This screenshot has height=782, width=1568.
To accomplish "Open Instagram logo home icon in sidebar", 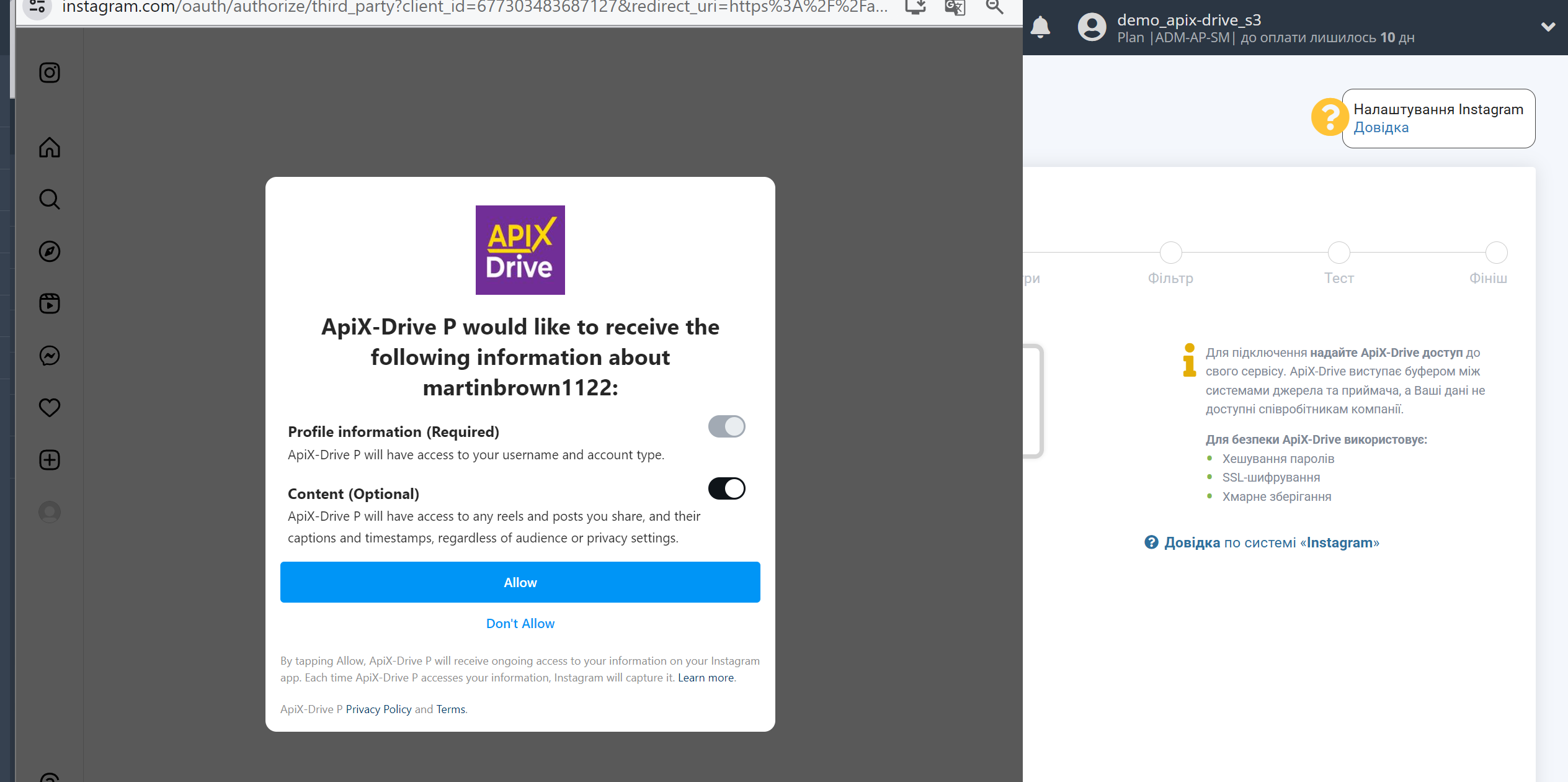I will point(50,73).
